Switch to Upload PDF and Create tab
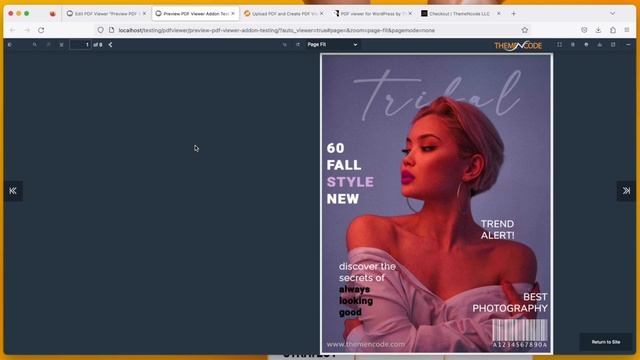Viewport: 640px width, 360px height. pos(284,13)
